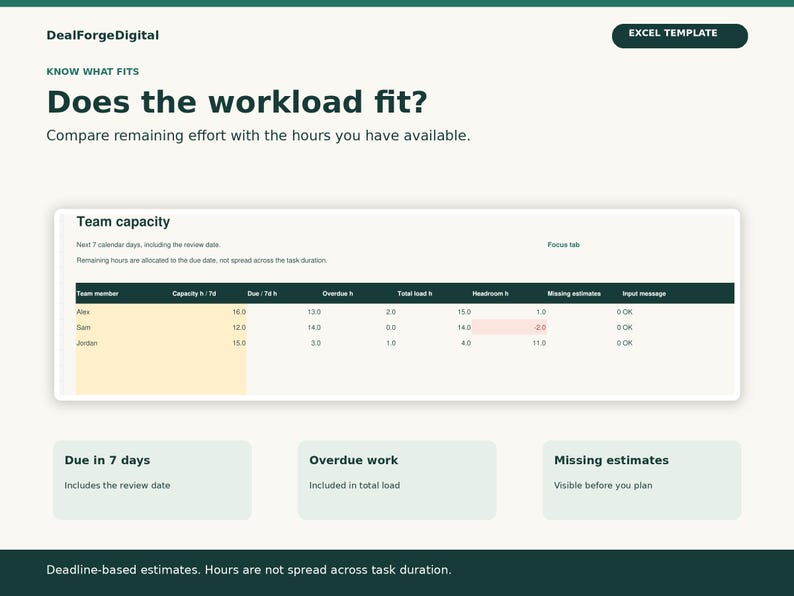Image resolution: width=794 pixels, height=596 pixels.
Task: Select Sam's negative headroom cell -2.0
Action: [x=509, y=328]
